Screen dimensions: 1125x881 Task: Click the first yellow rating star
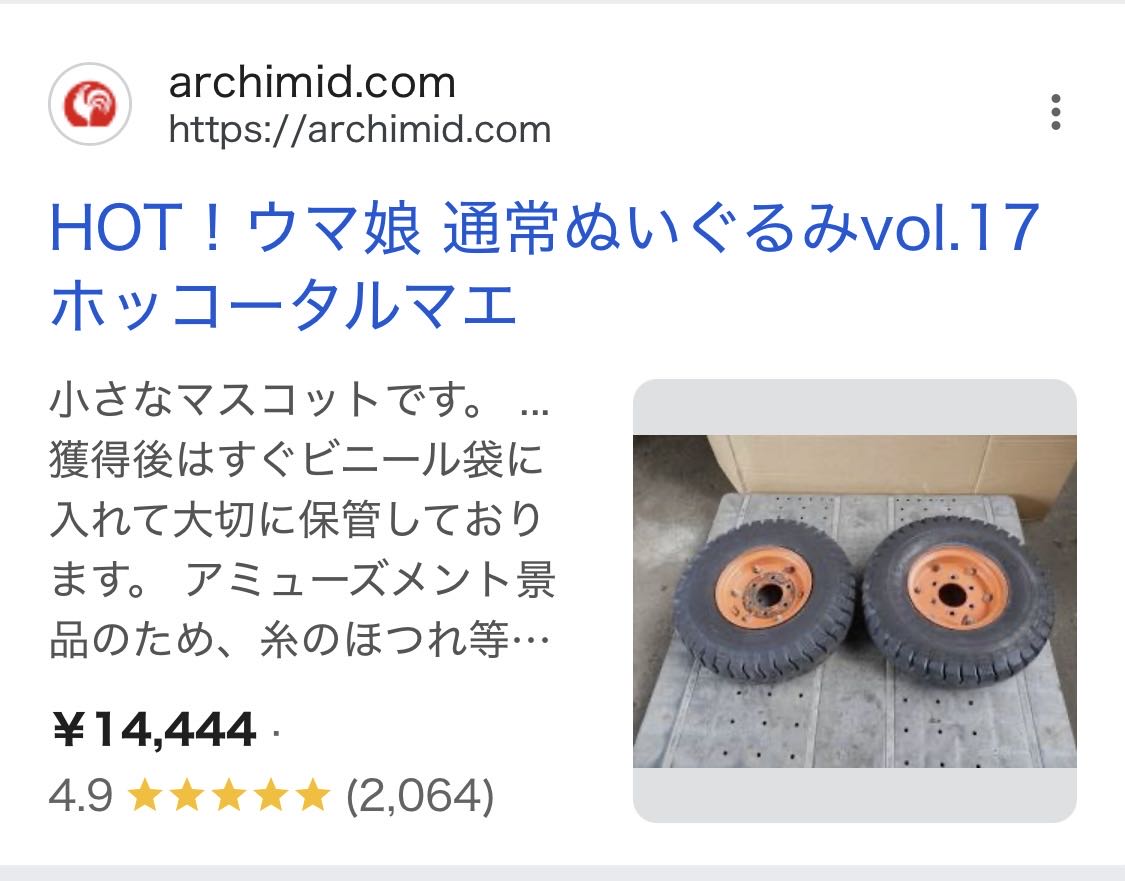[x=144, y=796]
